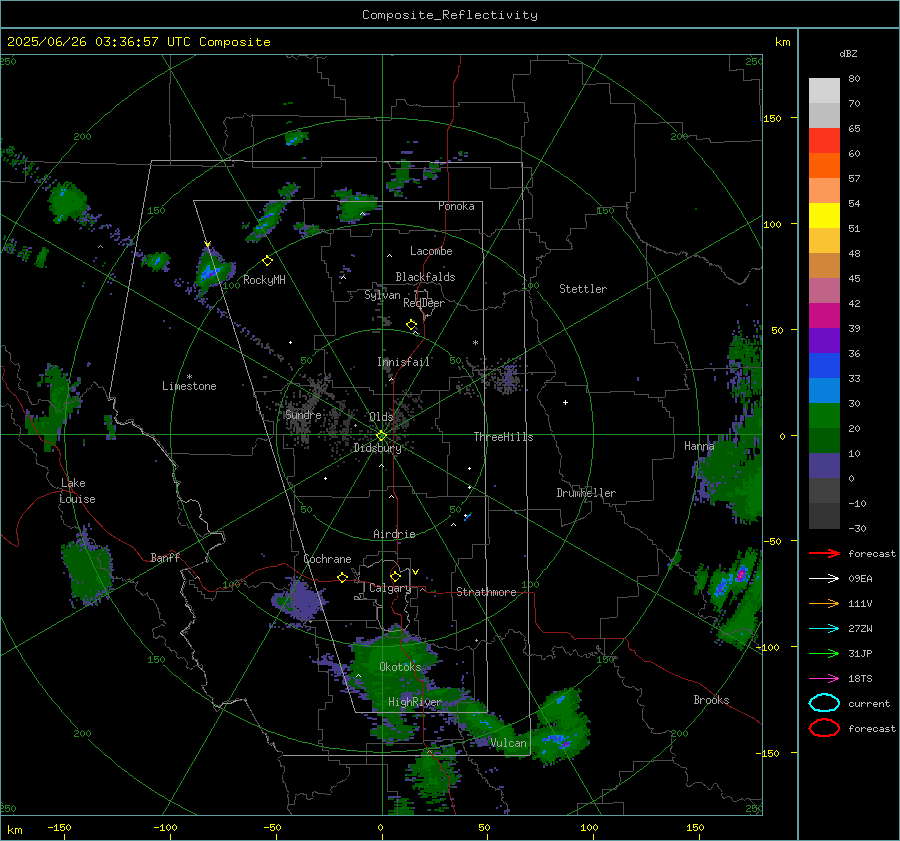This screenshot has height=841, width=900.
Task: Click the Banff label
Action: point(165,557)
